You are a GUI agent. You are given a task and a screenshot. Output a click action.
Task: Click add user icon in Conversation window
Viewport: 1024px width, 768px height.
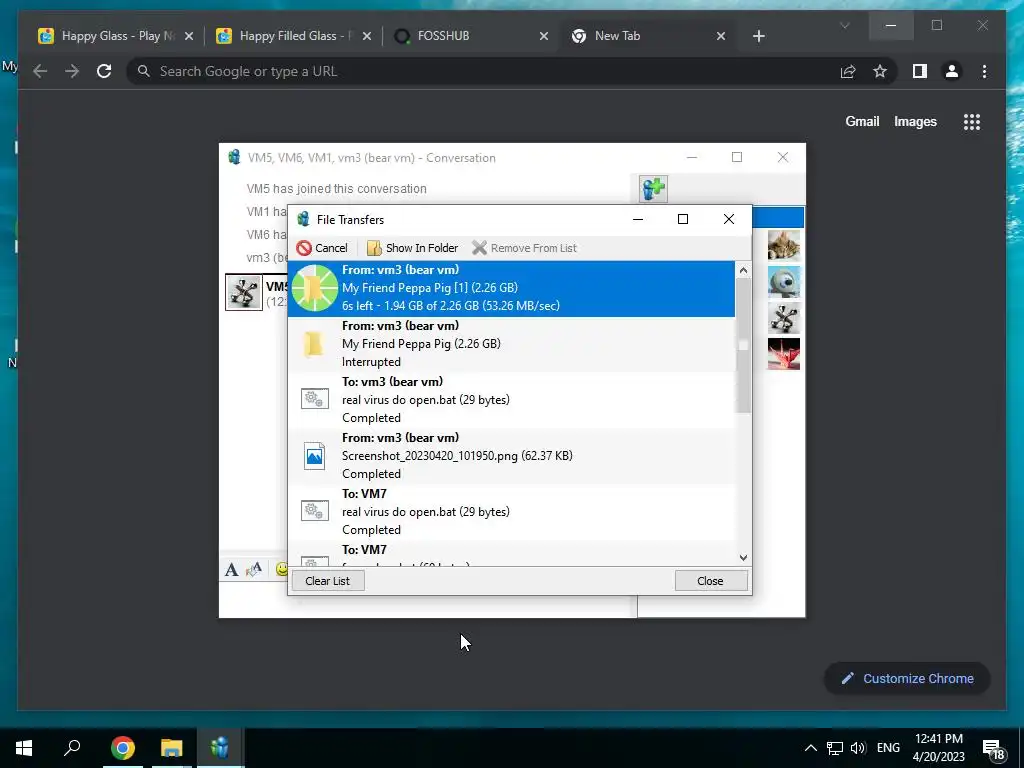(653, 189)
